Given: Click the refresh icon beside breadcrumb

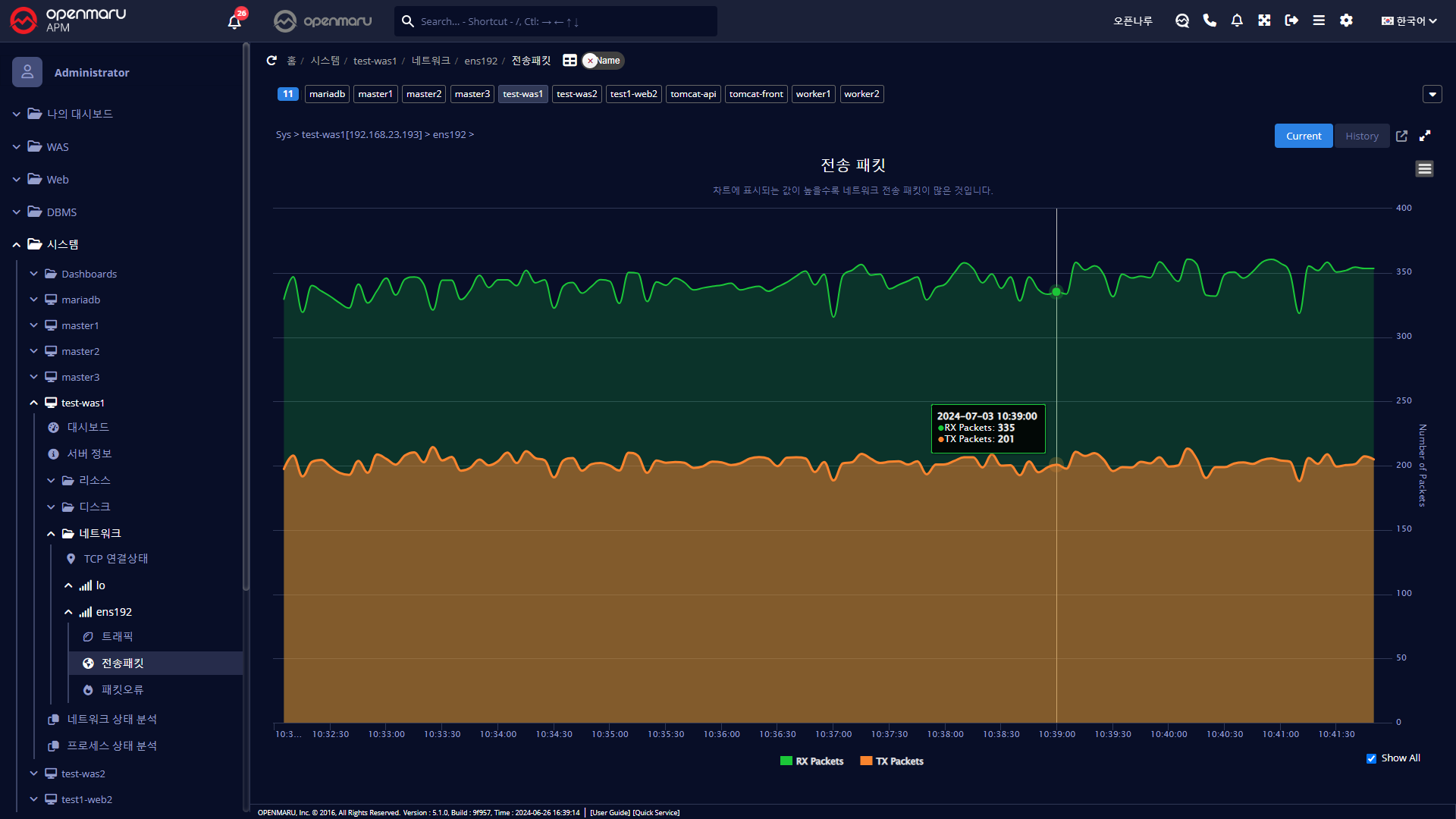Looking at the screenshot, I should click(271, 61).
